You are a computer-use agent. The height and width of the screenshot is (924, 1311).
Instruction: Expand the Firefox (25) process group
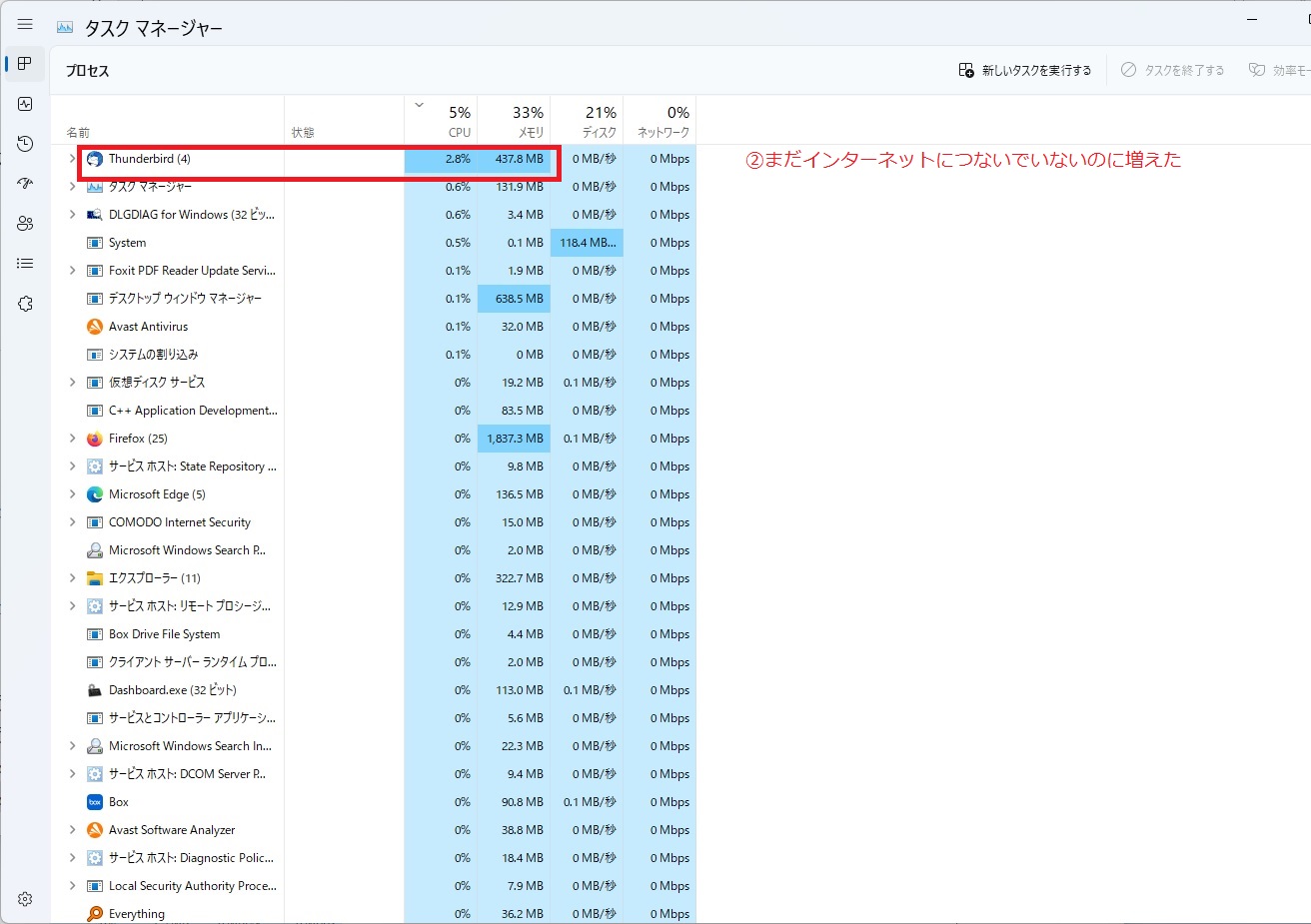(x=72, y=439)
